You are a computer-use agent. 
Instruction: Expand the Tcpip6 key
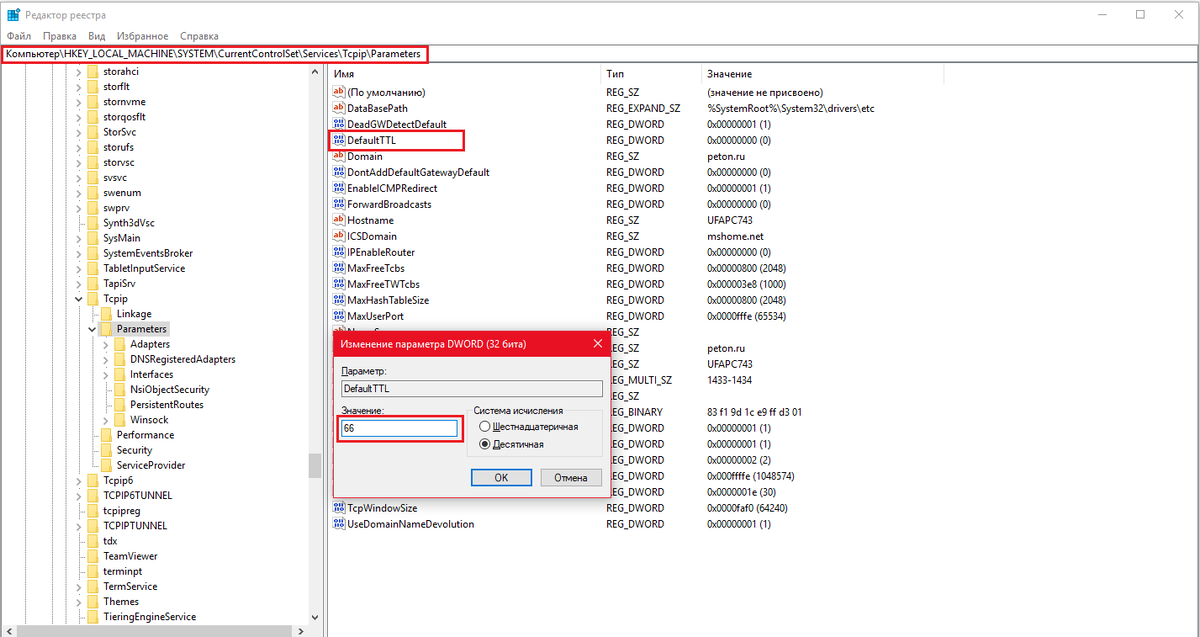pos(79,481)
